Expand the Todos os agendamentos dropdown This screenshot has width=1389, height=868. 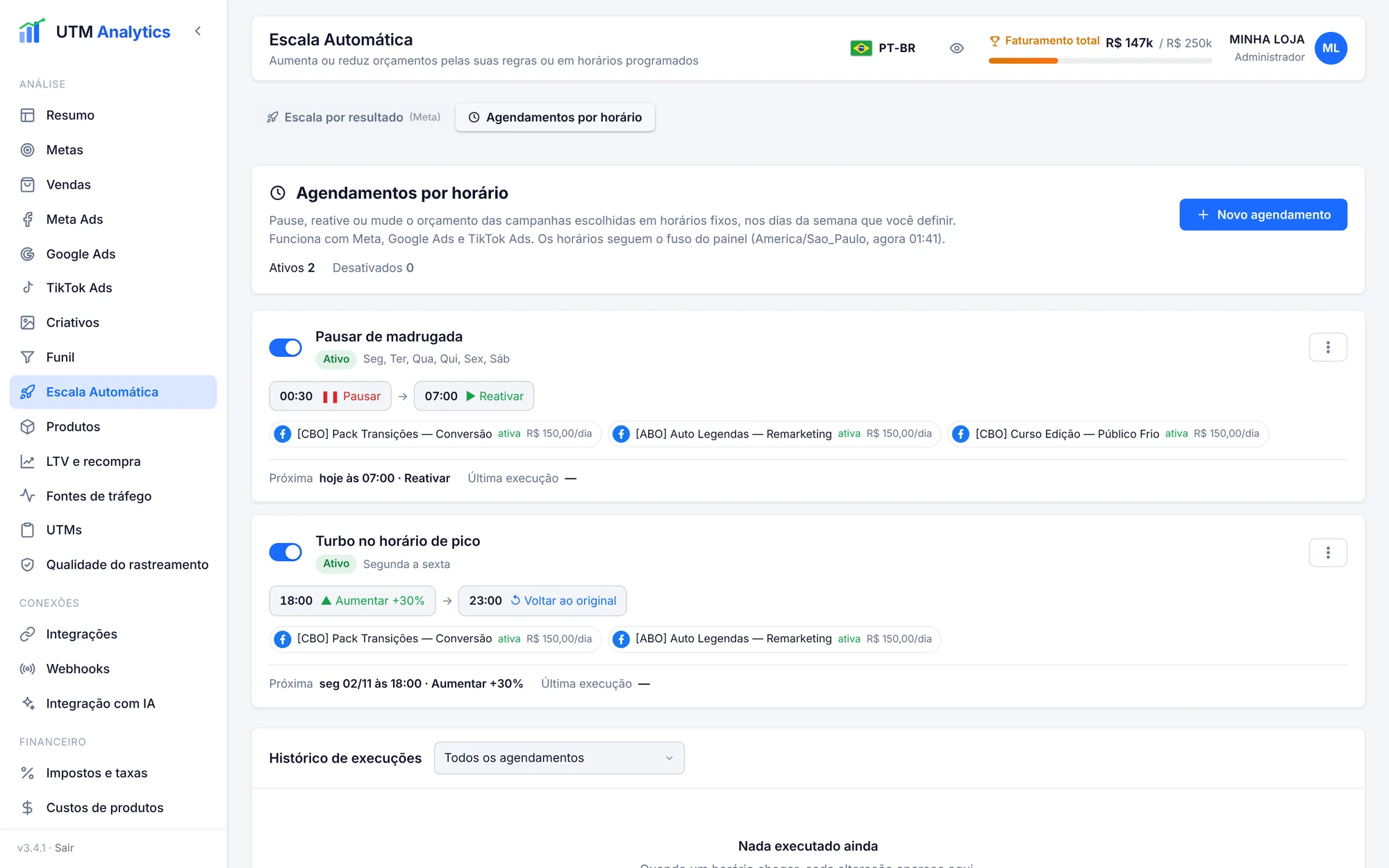559,758
